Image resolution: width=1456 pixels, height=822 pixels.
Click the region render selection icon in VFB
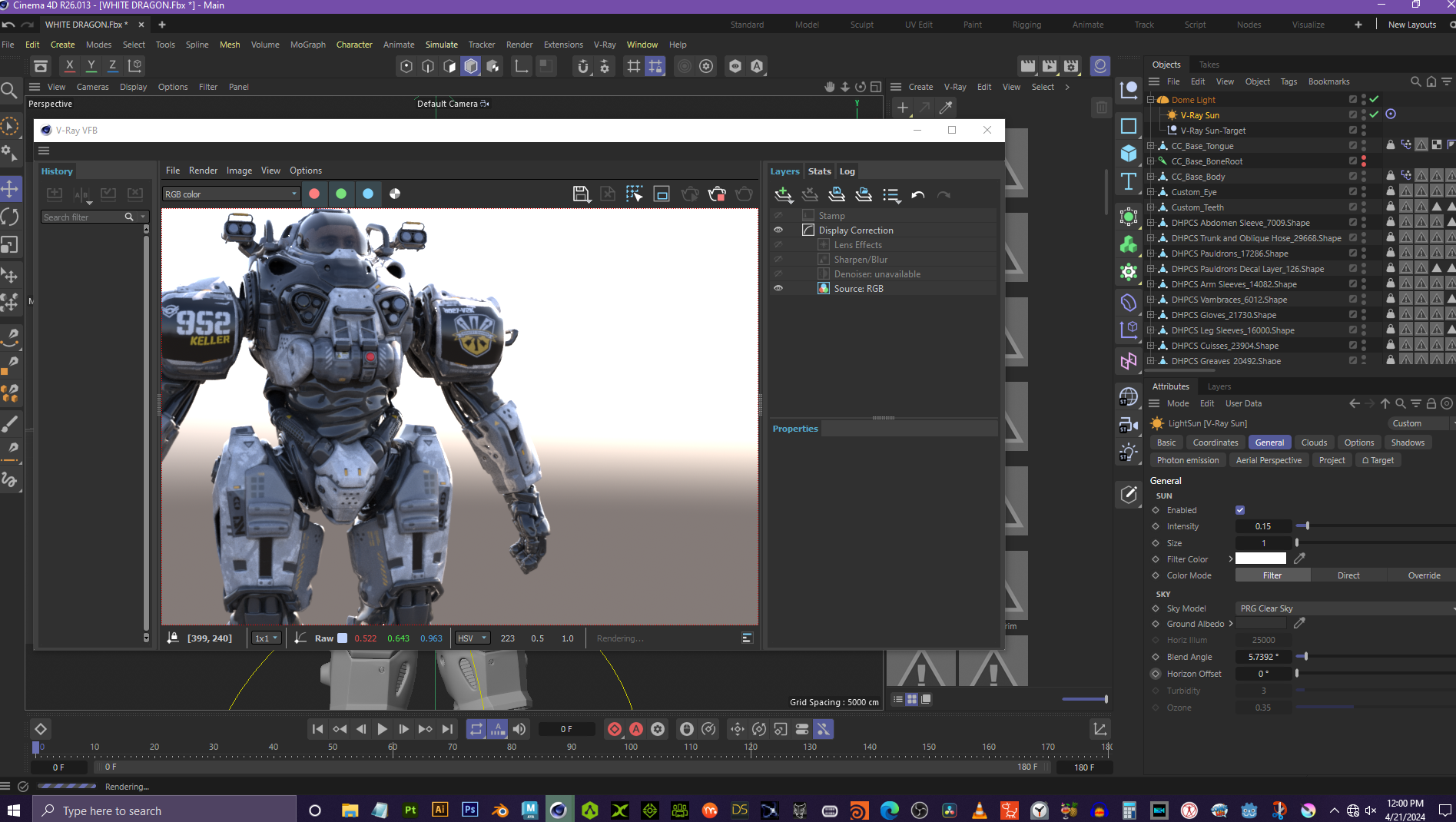(634, 194)
